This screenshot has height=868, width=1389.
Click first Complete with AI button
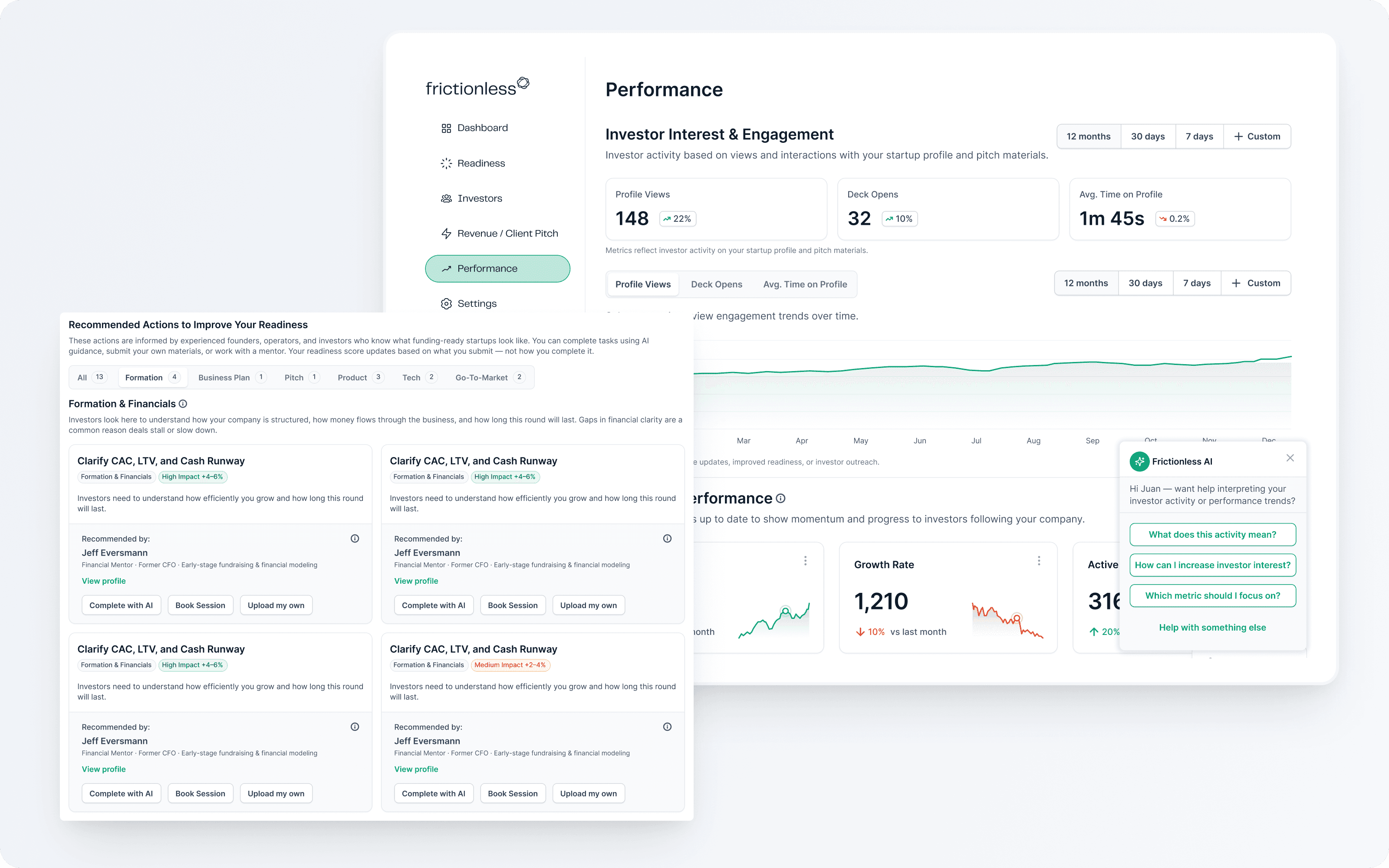121,606
